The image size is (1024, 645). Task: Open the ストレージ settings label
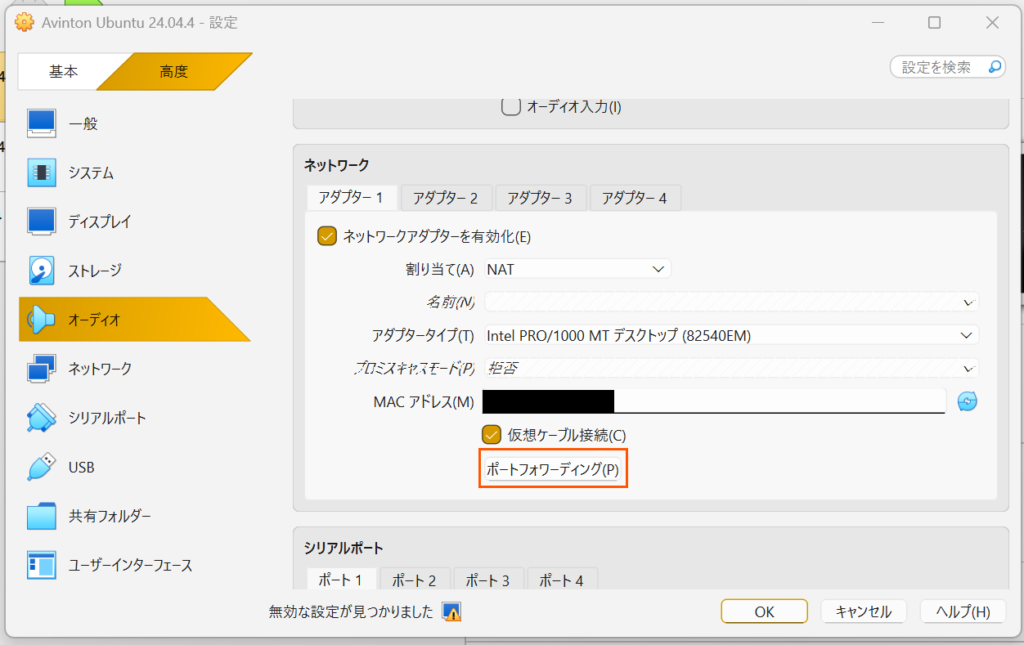pos(95,270)
